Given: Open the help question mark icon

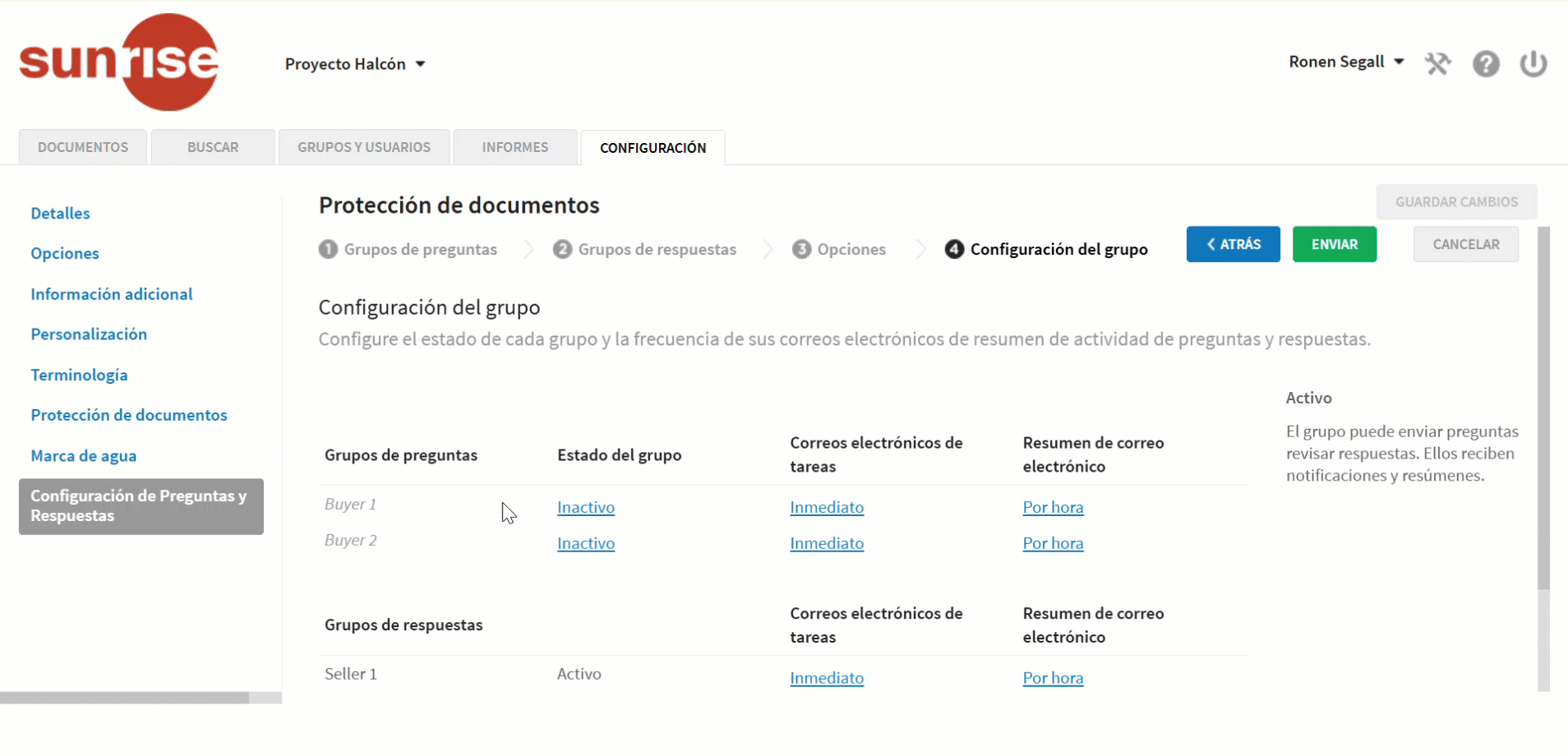Looking at the screenshot, I should pos(1486,63).
